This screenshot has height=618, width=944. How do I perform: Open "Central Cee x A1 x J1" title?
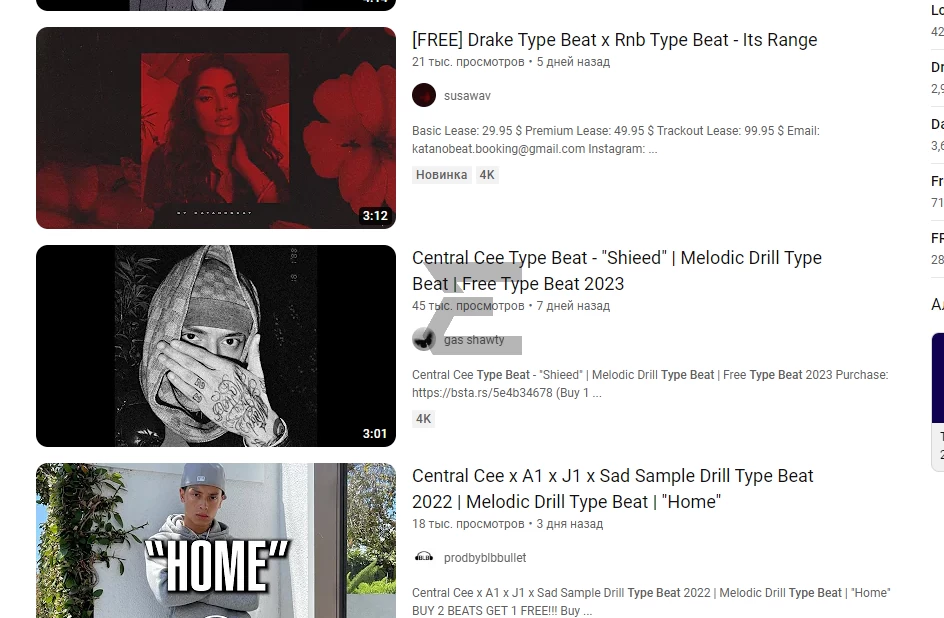[x=612, y=489]
